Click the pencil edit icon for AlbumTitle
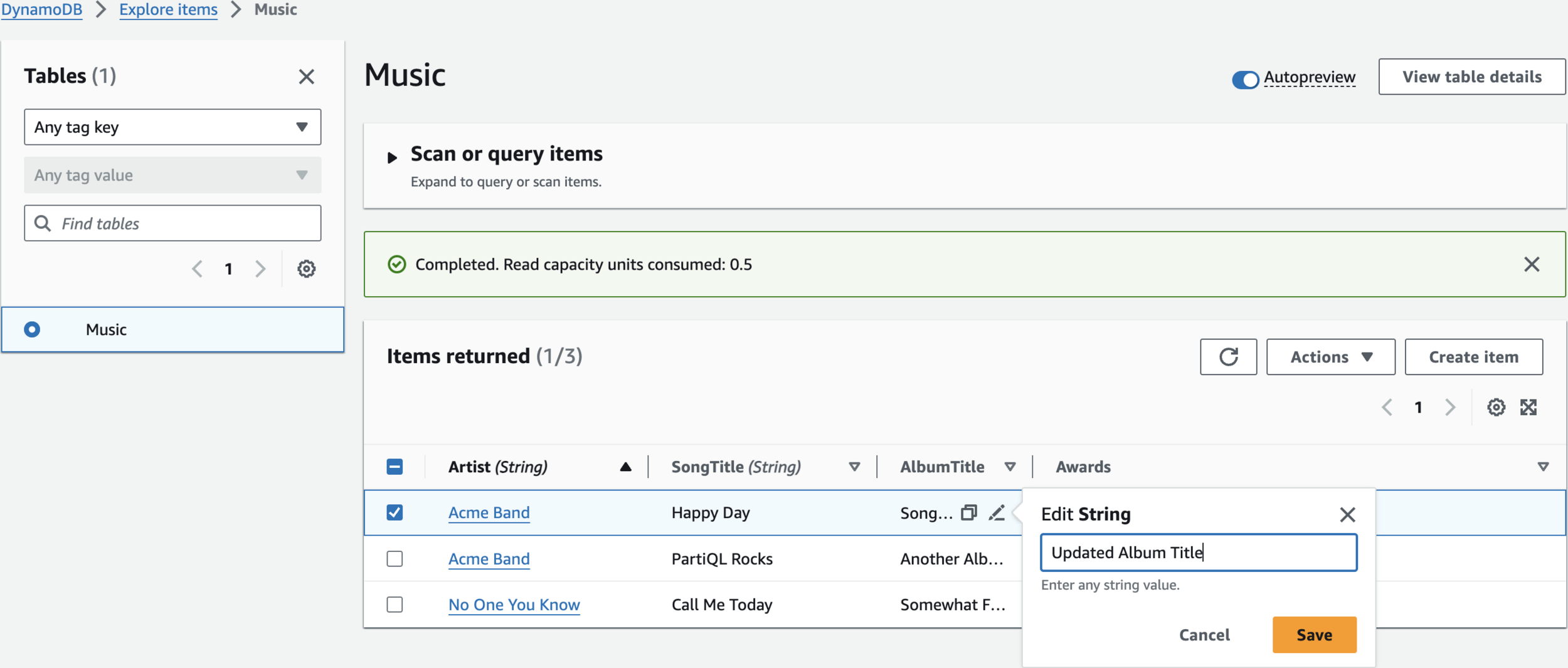This screenshot has height=668, width=1568. 997,513
